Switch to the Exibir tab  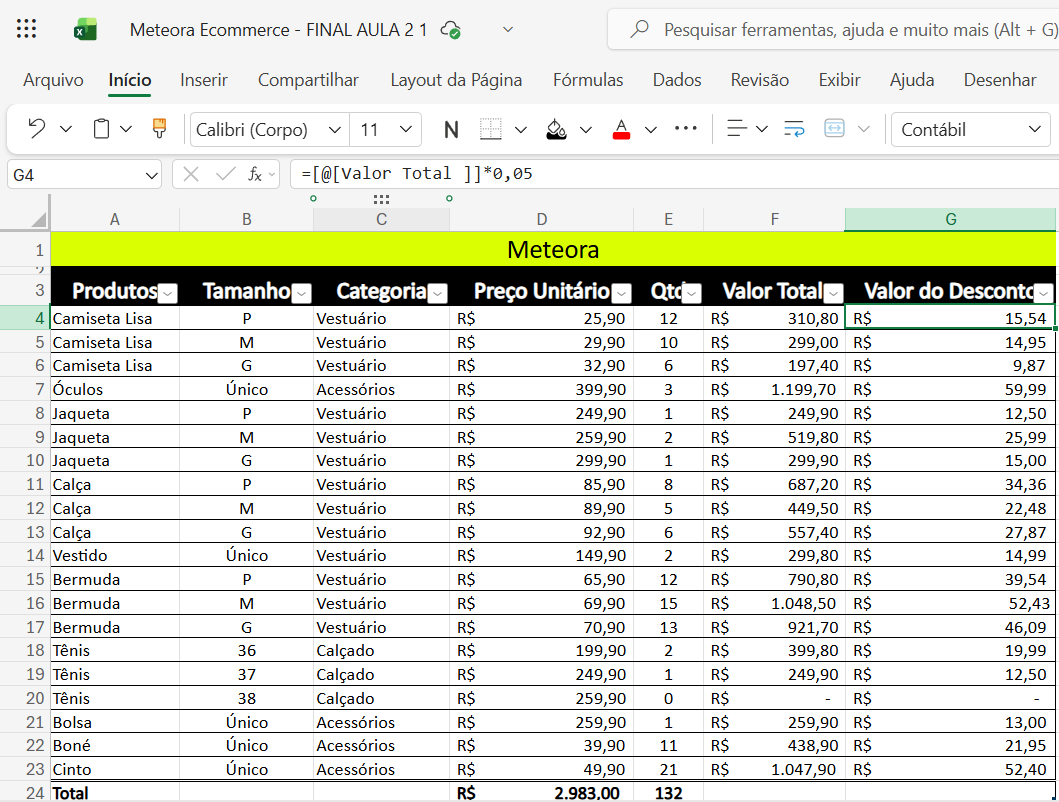click(840, 80)
